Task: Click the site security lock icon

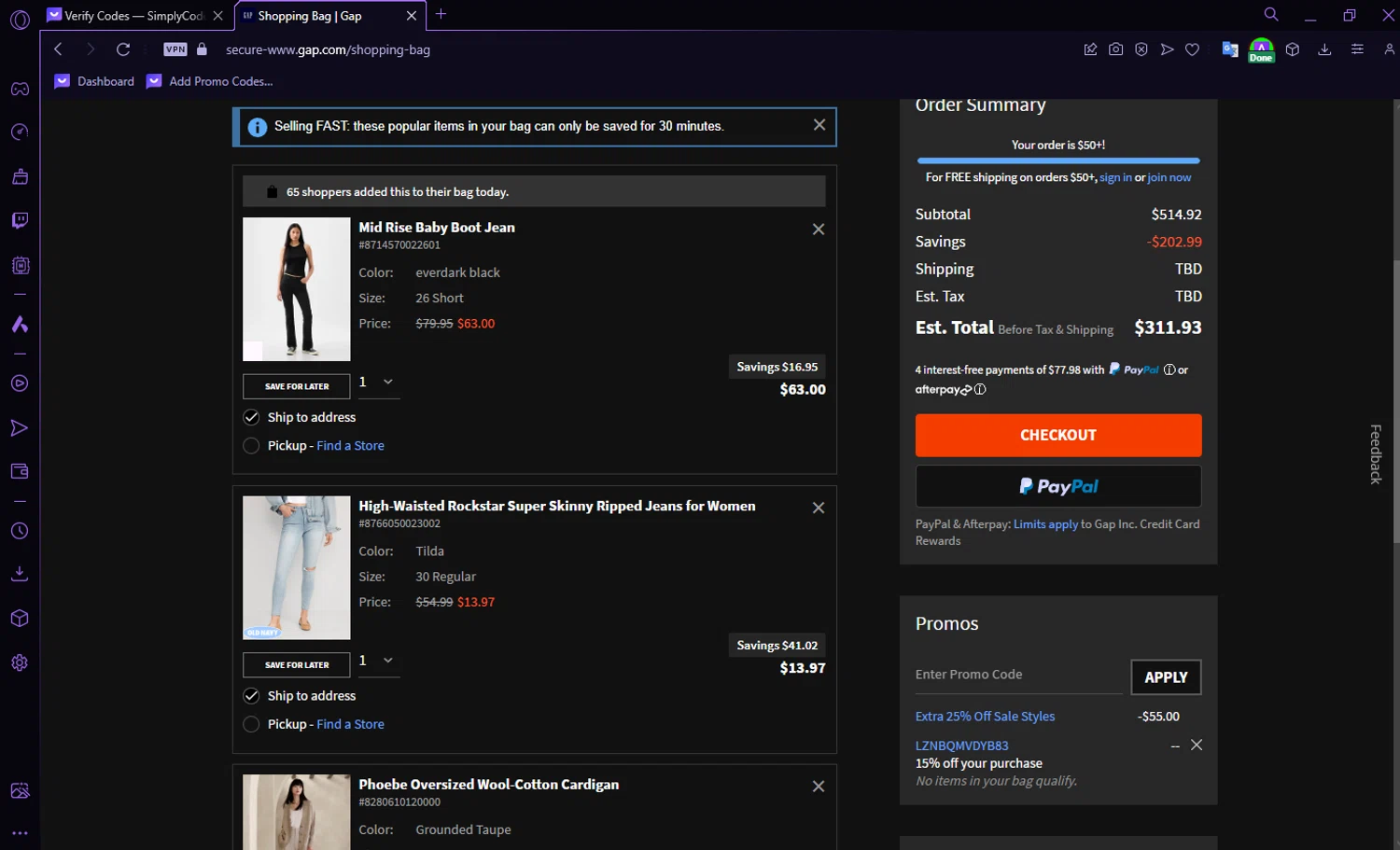Action: pyautogui.click(x=202, y=49)
